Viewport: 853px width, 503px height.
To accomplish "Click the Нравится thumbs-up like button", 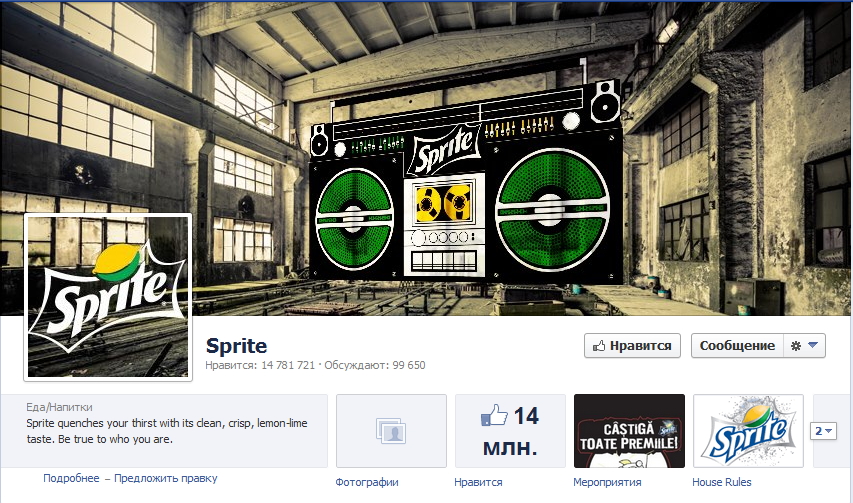I will click(x=632, y=346).
